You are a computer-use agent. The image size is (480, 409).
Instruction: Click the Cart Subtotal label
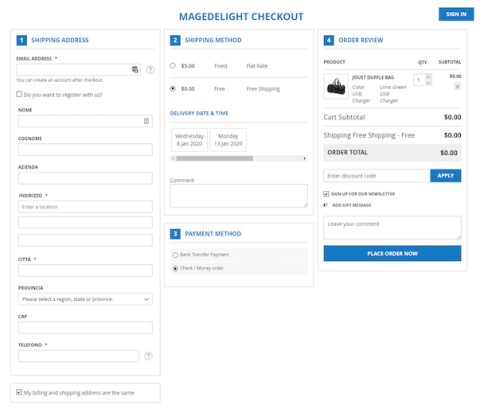point(344,117)
